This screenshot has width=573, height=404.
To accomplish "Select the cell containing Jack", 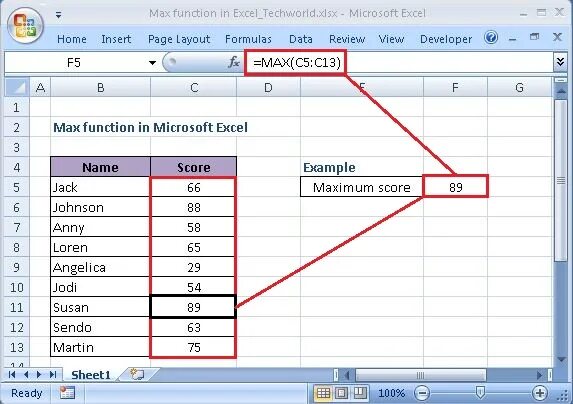I will [100, 187].
